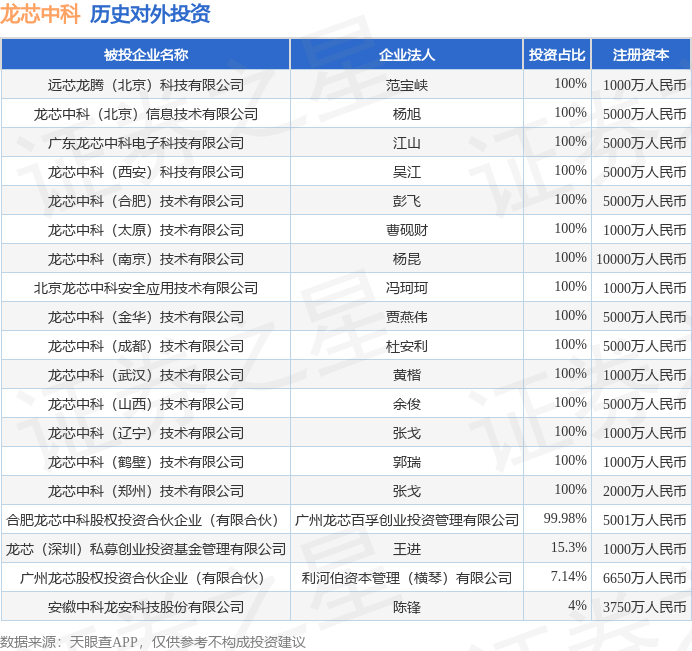Click the 6650万人民币 capital value

[645, 578]
